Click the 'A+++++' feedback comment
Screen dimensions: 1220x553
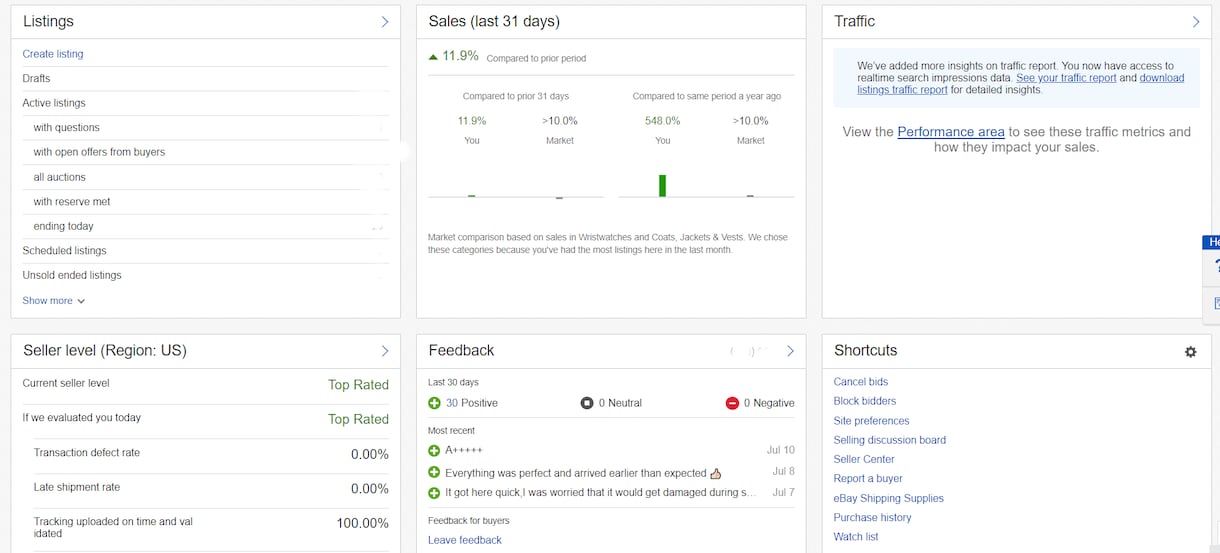point(464,451)
